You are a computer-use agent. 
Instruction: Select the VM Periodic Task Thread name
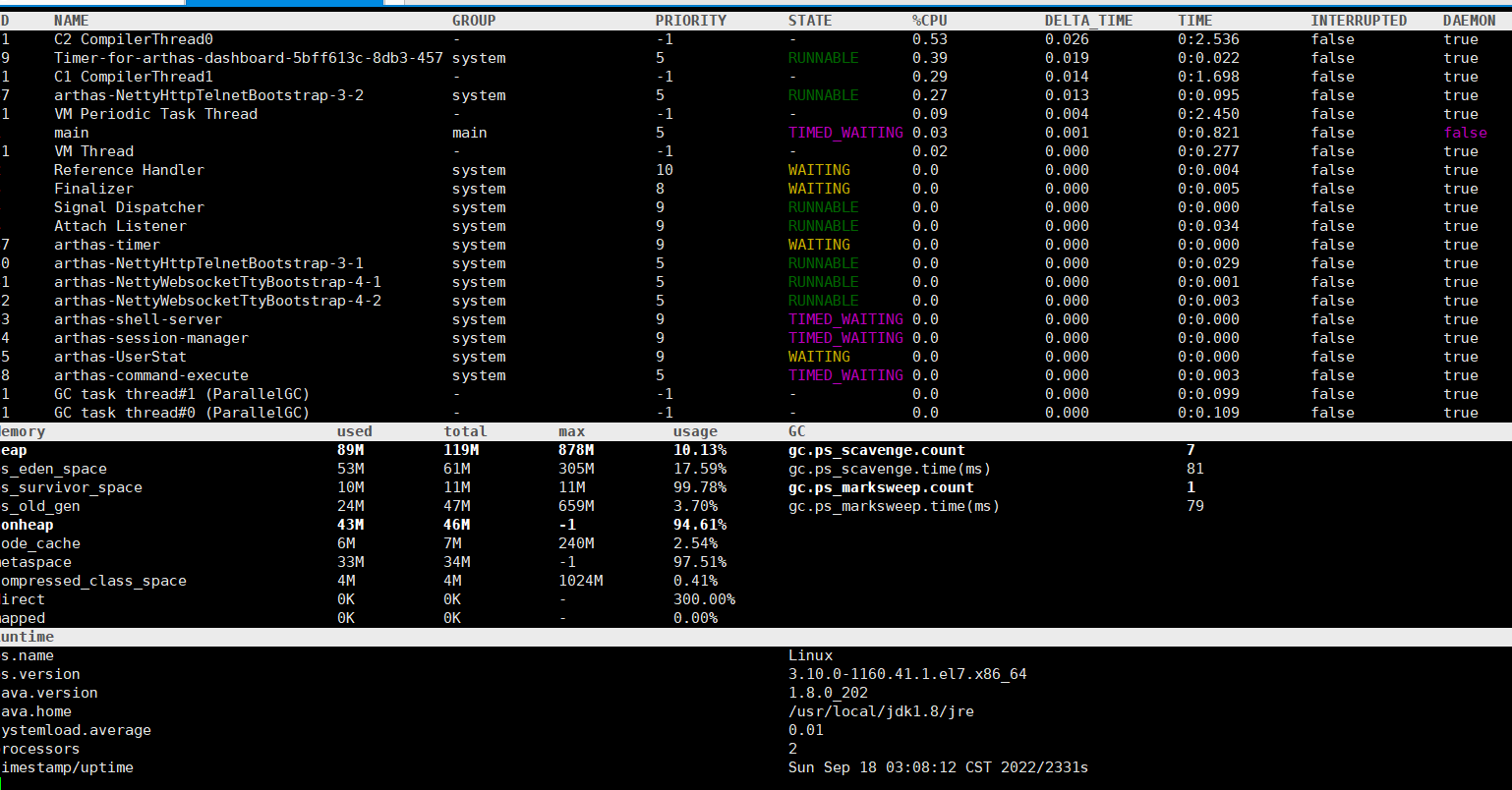[x=155, y=114]
